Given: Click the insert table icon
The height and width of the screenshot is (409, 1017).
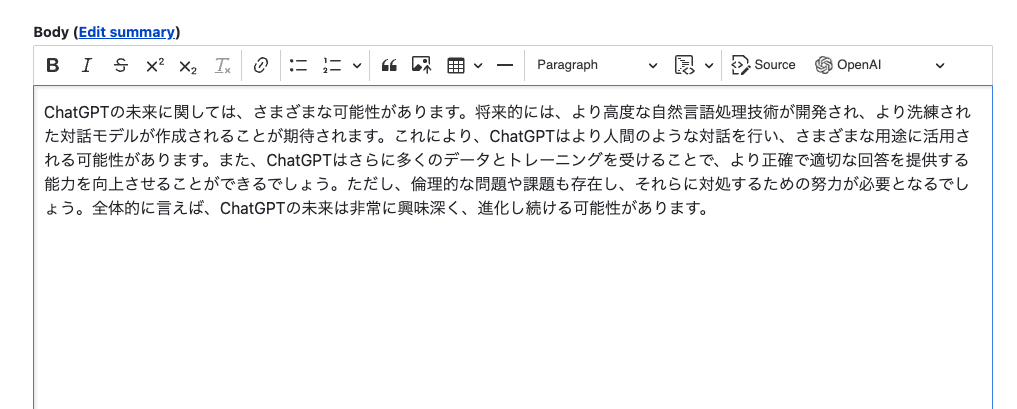Looking at the screenshot, I should (x=456, y=65).
